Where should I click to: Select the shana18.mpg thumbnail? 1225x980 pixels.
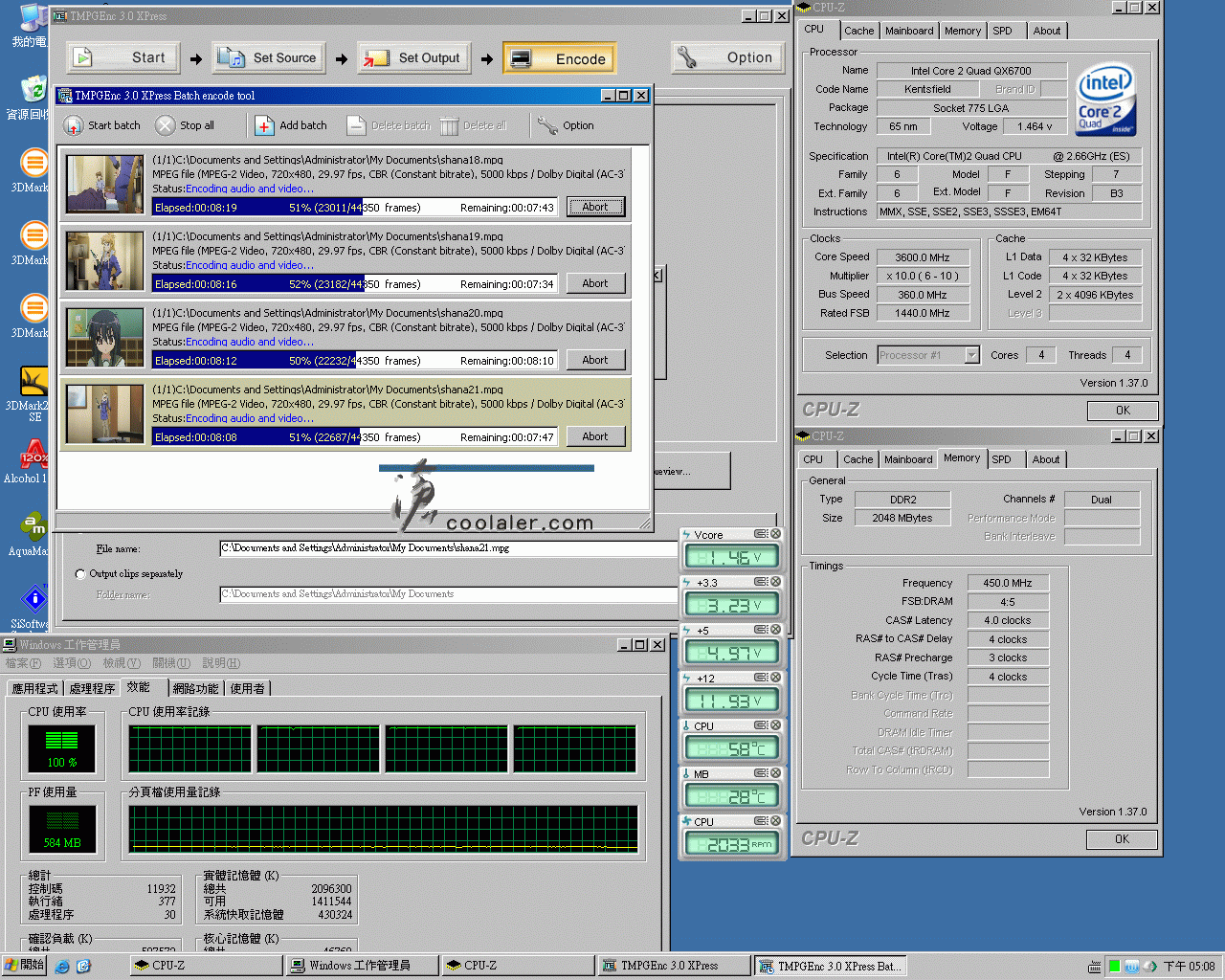coord(104,184)
